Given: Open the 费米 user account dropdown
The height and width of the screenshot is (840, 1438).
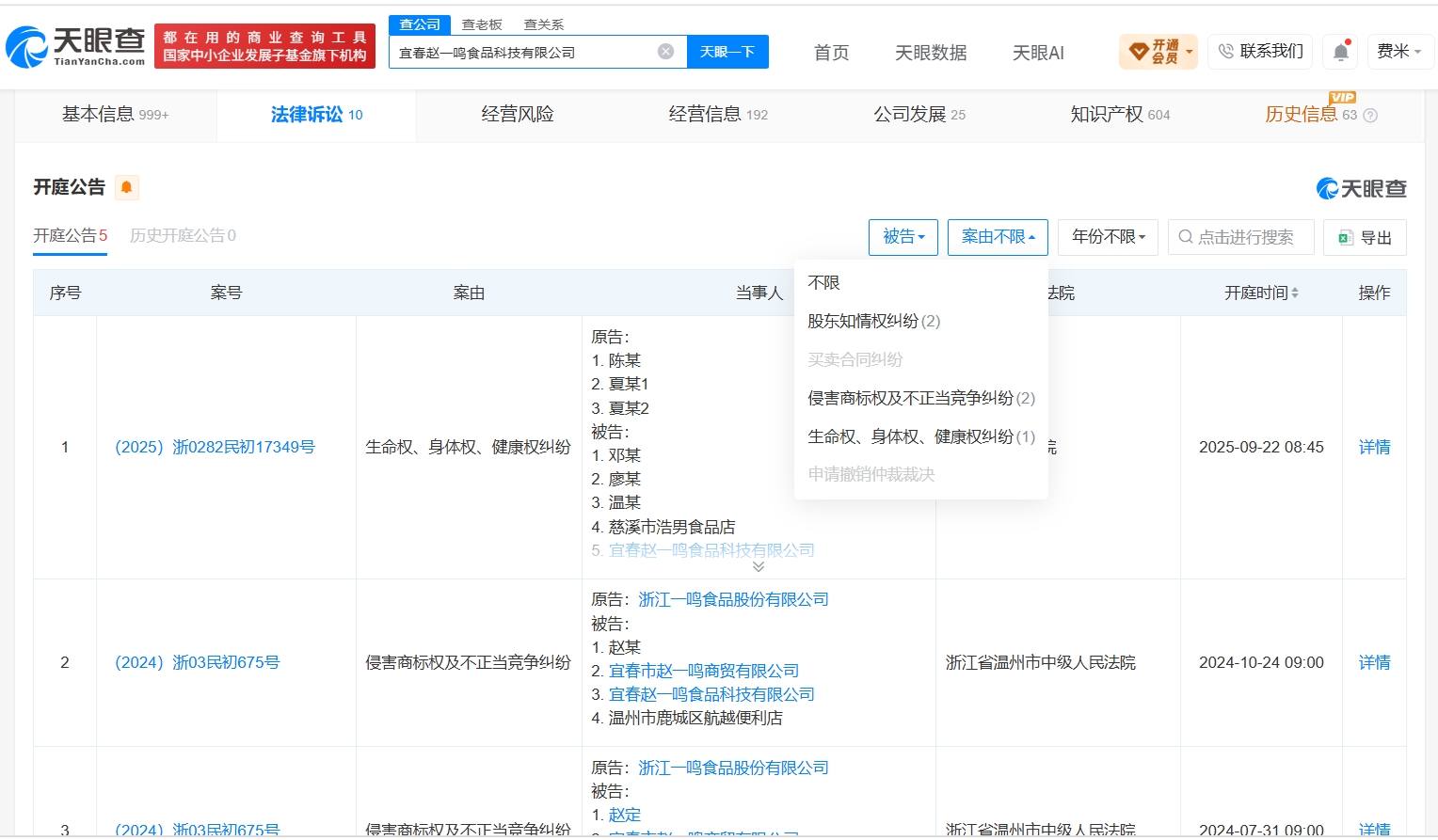Looking at the screenshot, I should [1399, 51].
